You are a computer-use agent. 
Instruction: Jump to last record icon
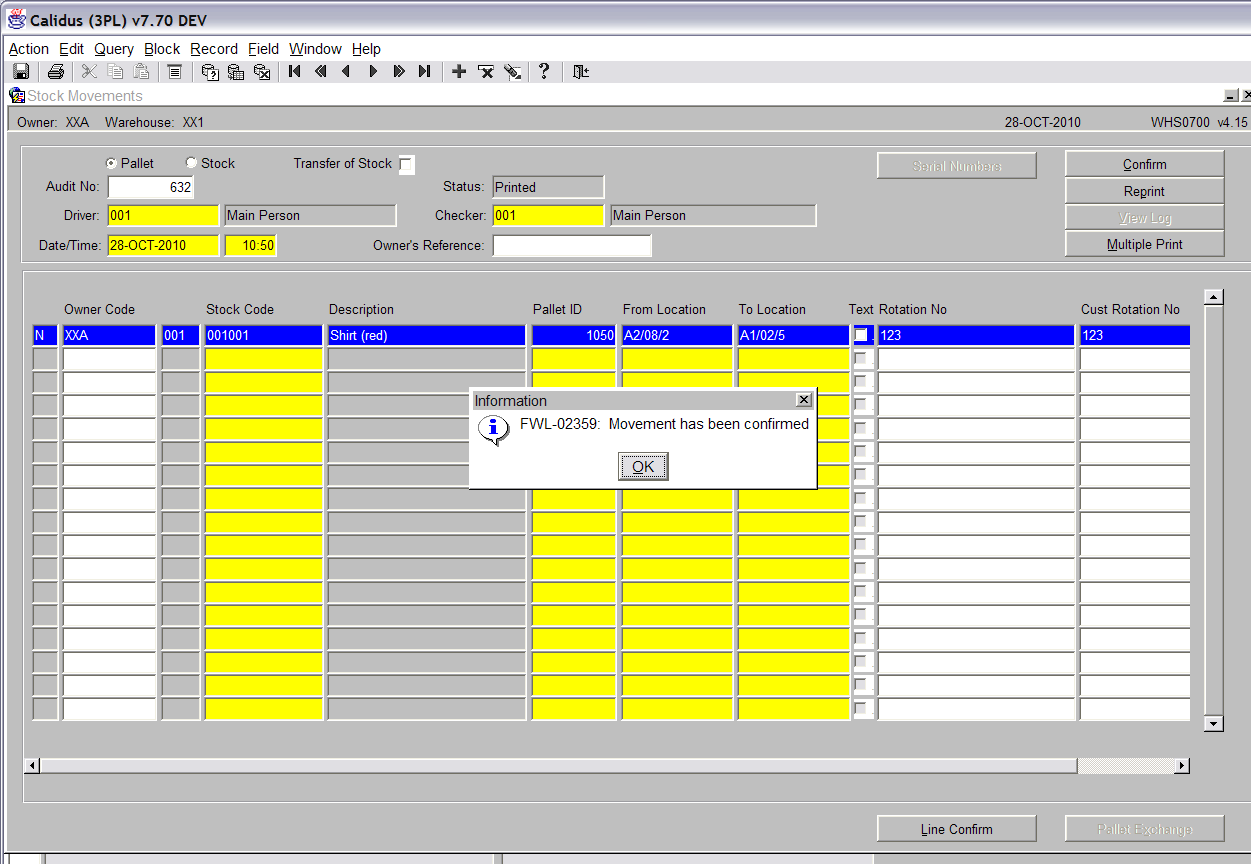click(x=425, y=71)
